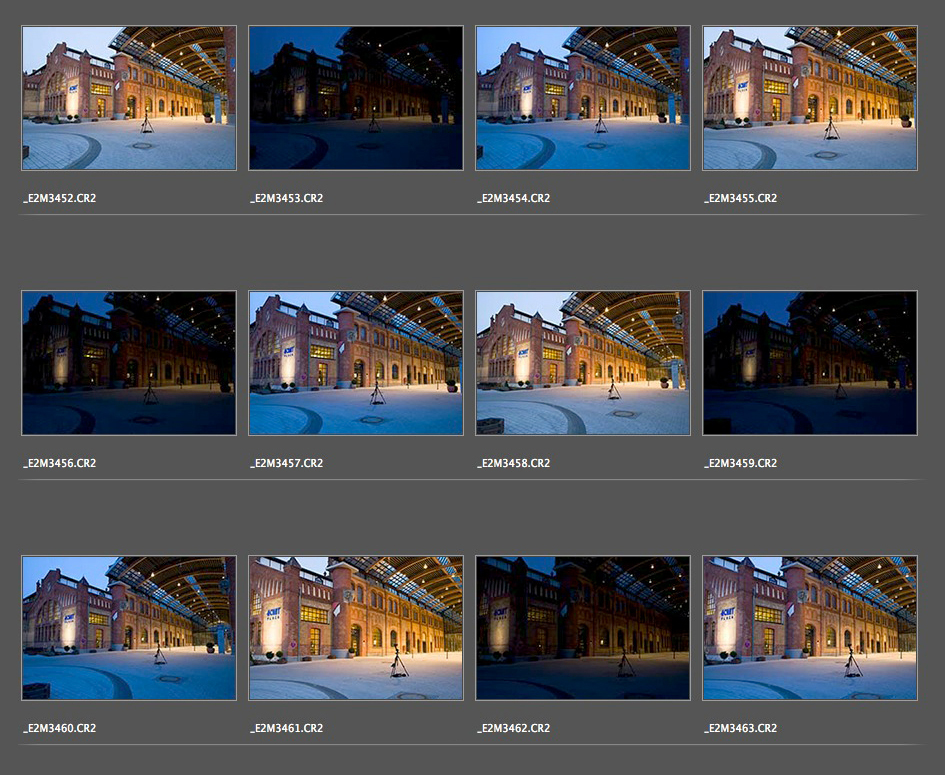Click thumbnail image _E2M3461.CR2
Screen dimensions: 945x775
[x=356, y=628]
